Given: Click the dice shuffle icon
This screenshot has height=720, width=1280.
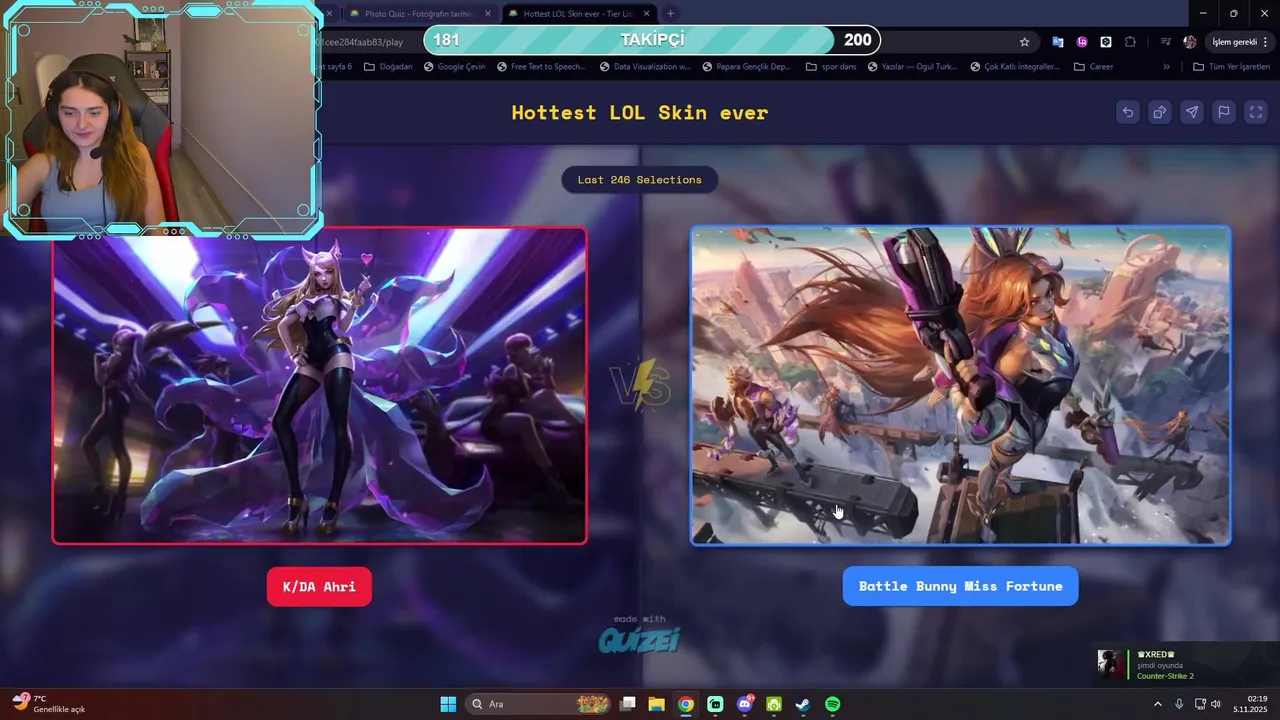Looking at the screenshot, I should (1160, 112).
